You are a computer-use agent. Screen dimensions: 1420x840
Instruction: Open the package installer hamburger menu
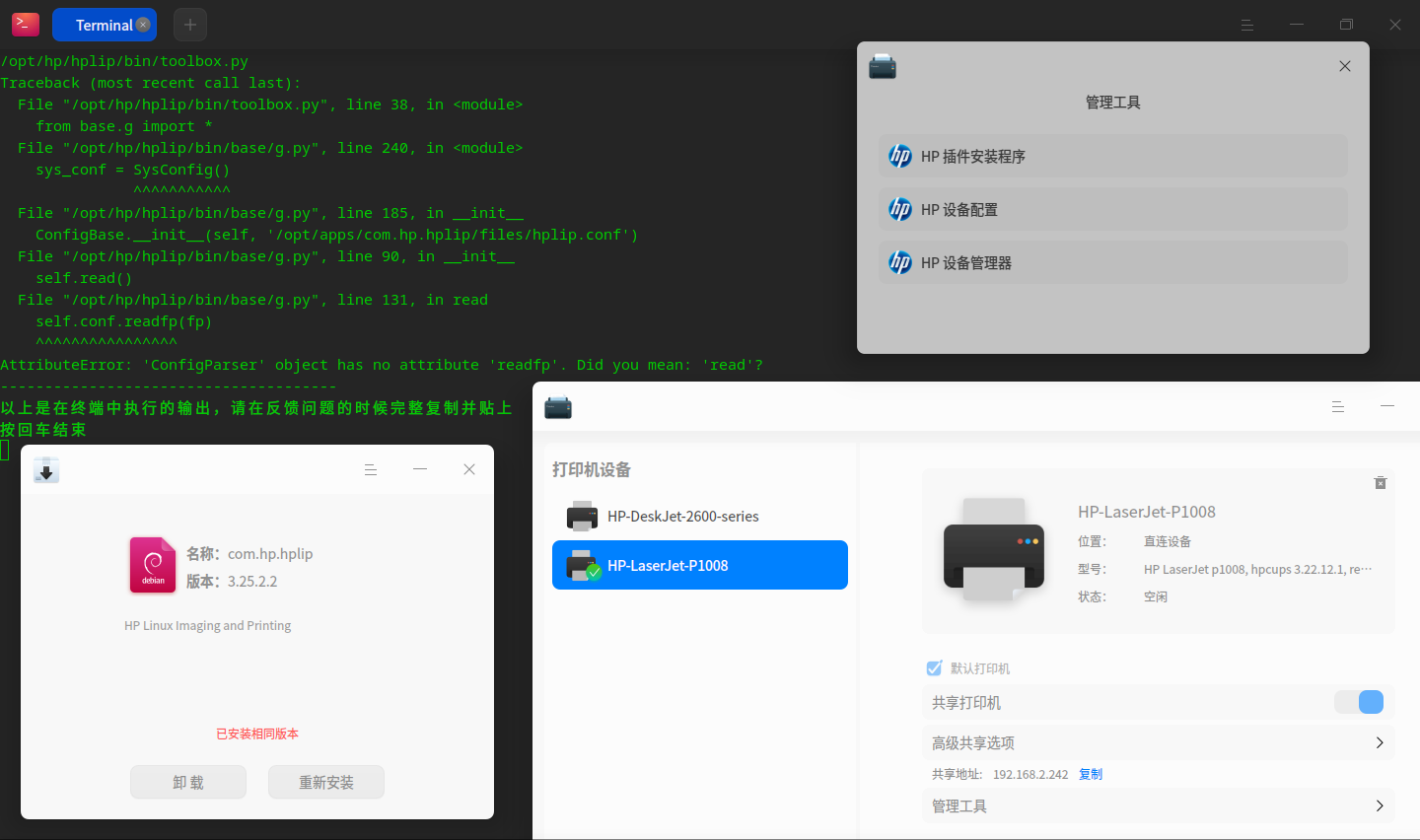[371, 470]
